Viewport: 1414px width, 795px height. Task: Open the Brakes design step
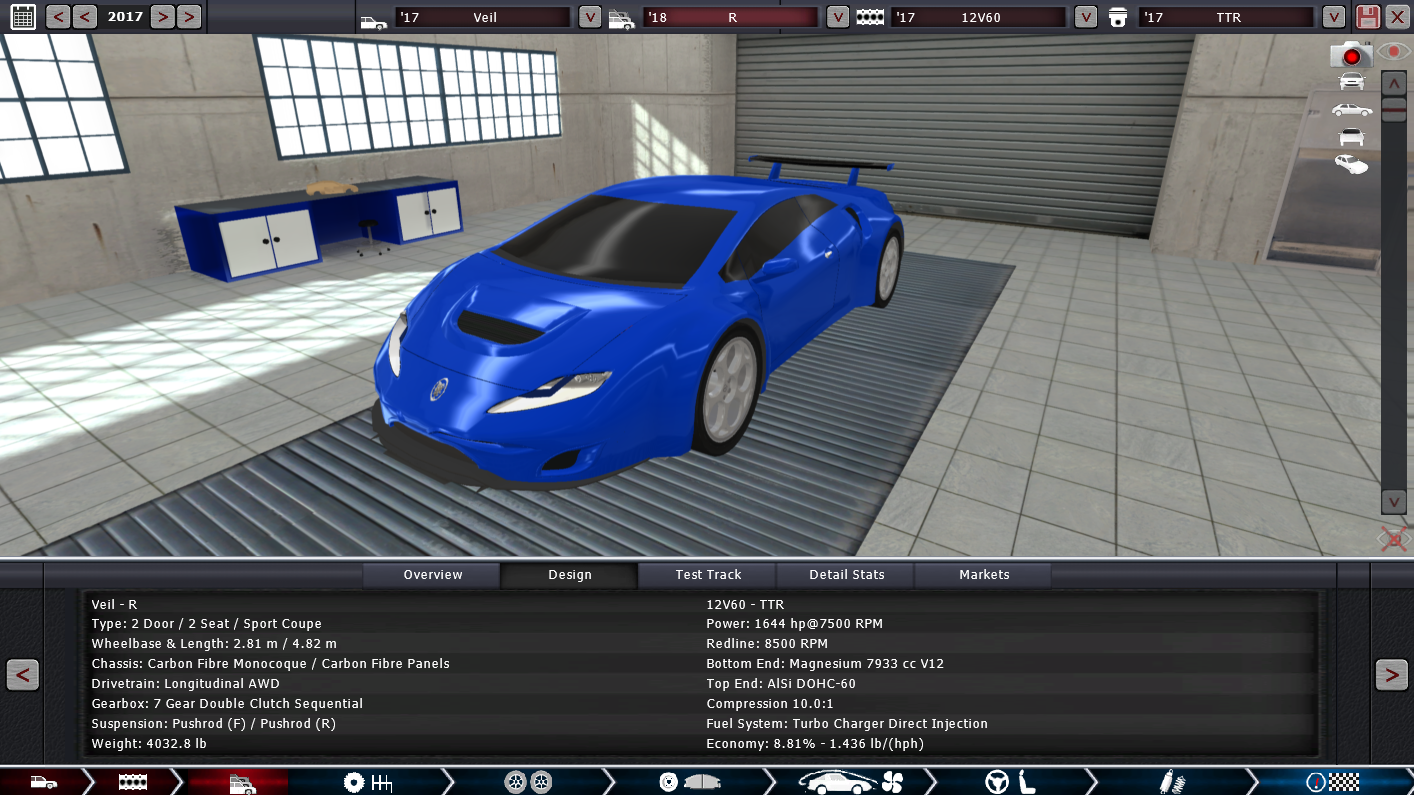(x=690, y=782)
